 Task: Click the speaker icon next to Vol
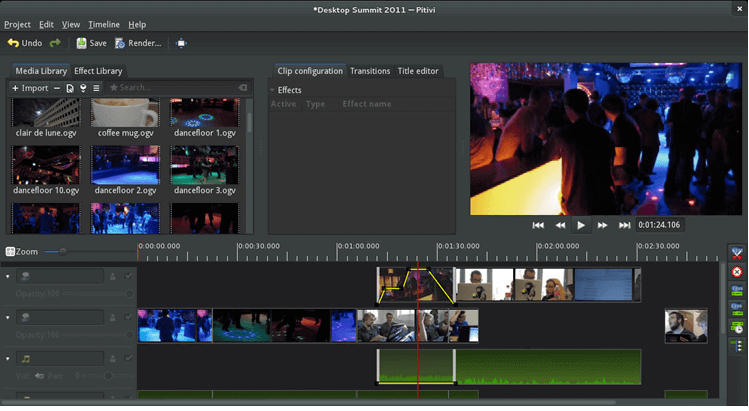39,376
